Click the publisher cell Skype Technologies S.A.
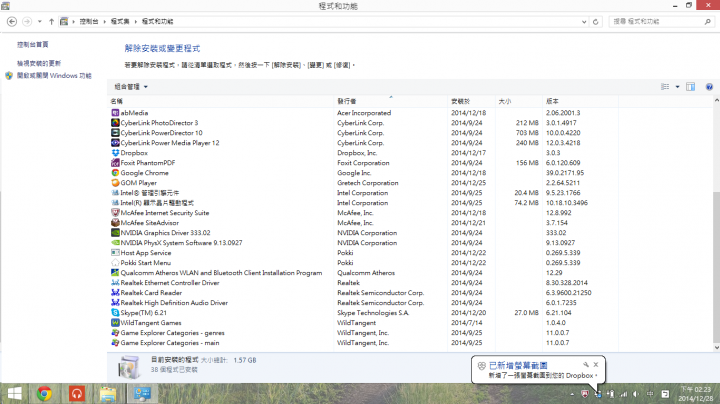 click(x=373, y=313)
